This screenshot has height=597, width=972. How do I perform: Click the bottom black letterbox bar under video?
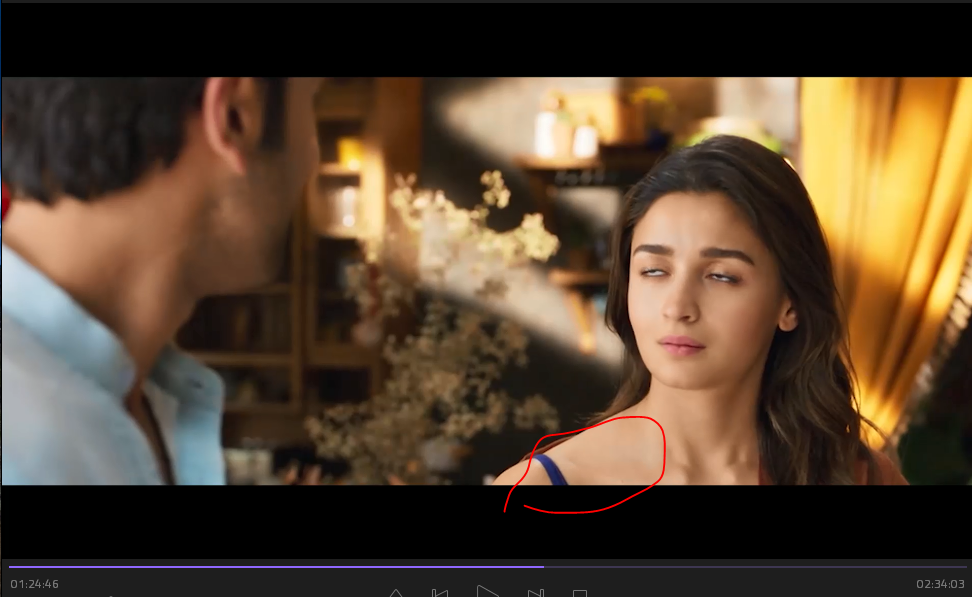point(300,520)
